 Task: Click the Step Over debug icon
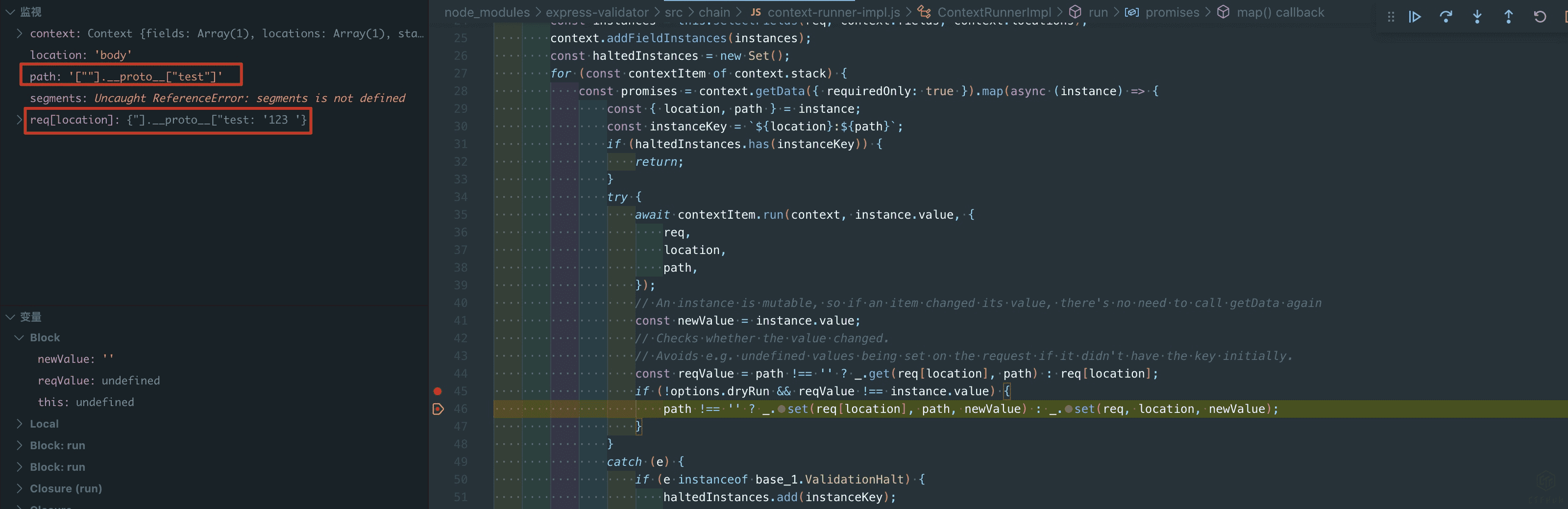[1445, 17]
